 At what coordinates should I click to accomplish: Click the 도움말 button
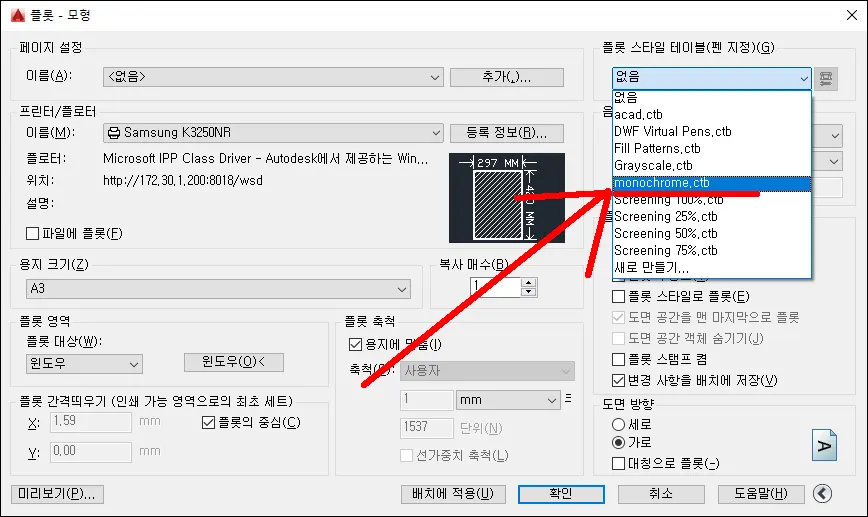pyautogui.click(x=761, y=494)
